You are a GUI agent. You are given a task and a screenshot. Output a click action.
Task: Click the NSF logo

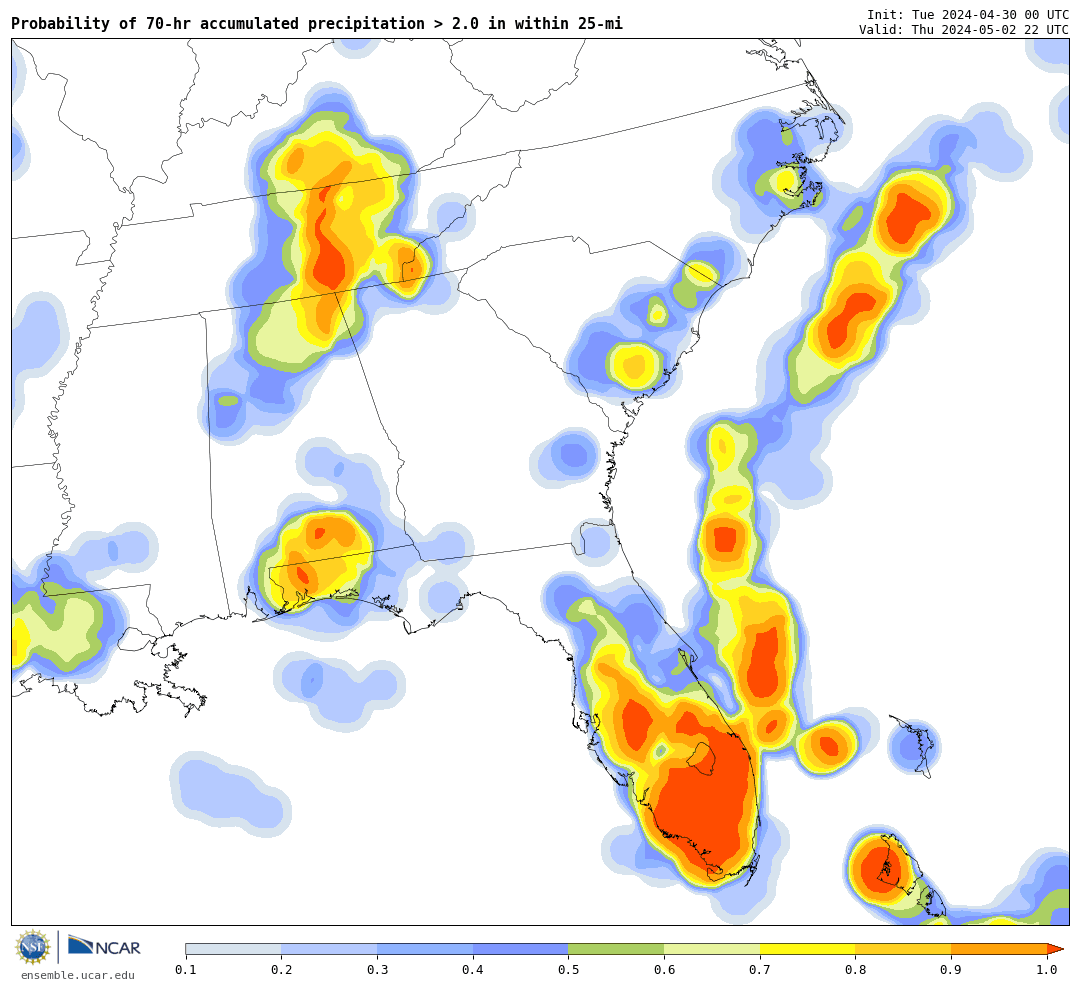tap(33, 947)
